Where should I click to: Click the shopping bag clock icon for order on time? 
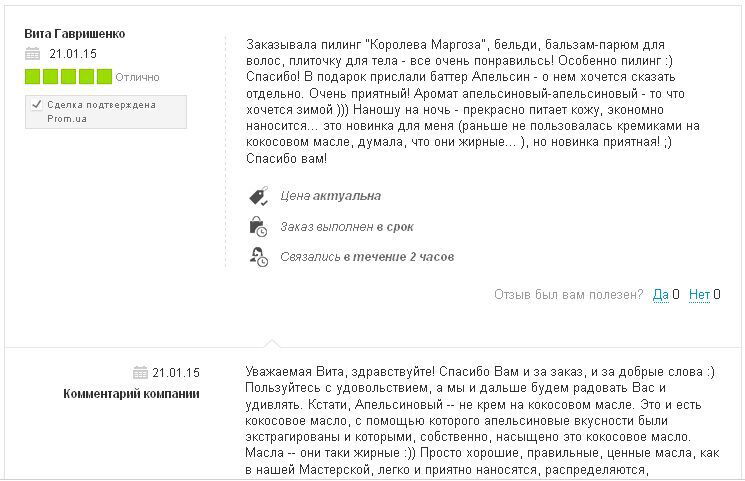pos(258,227)
